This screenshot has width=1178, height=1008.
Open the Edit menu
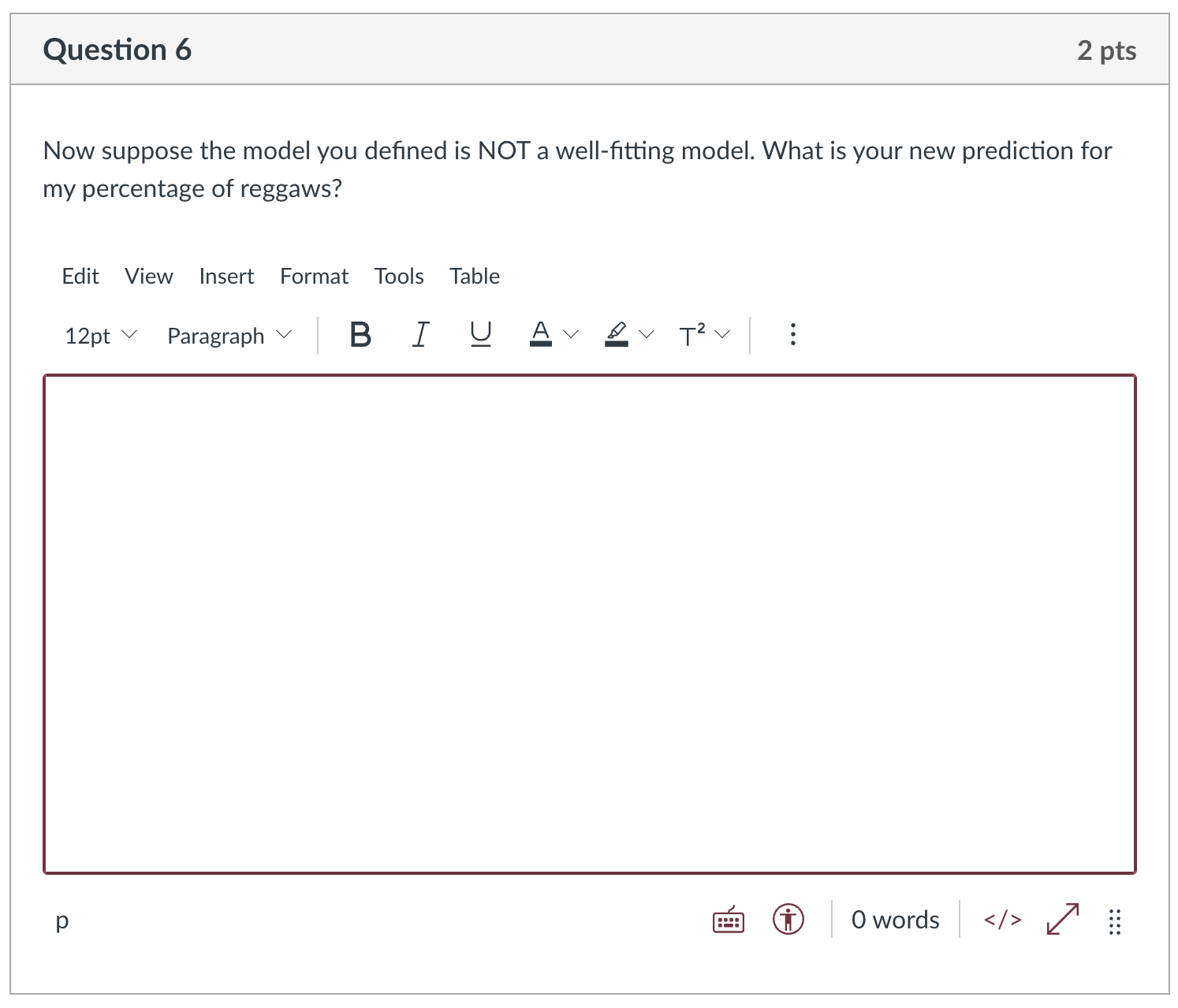80,276
